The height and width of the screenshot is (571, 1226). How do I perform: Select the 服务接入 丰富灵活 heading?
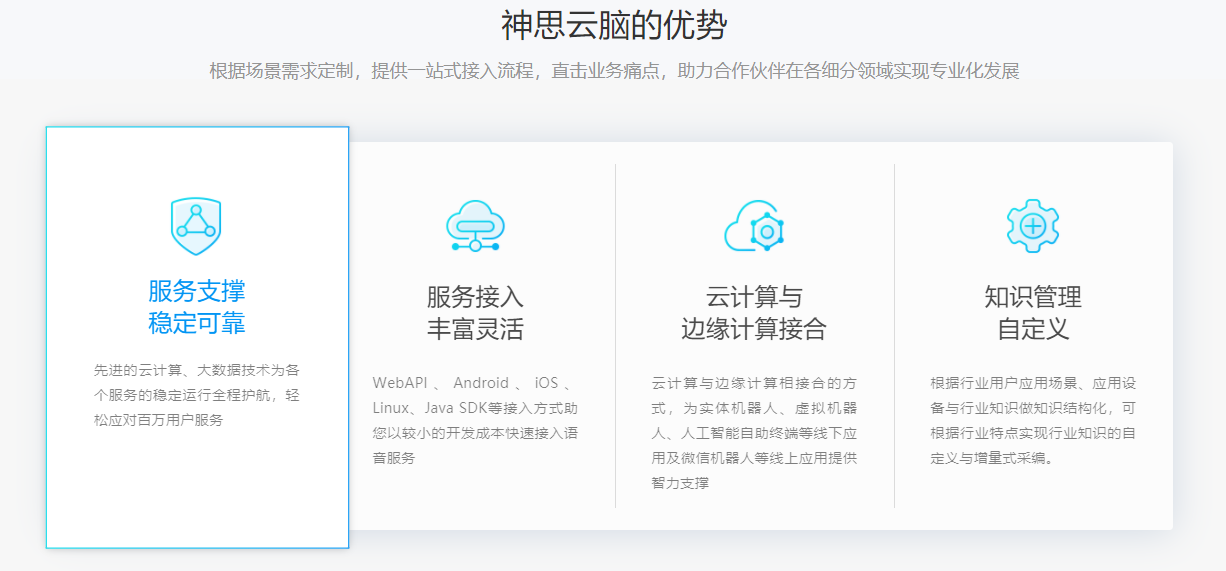coord(475,313)
